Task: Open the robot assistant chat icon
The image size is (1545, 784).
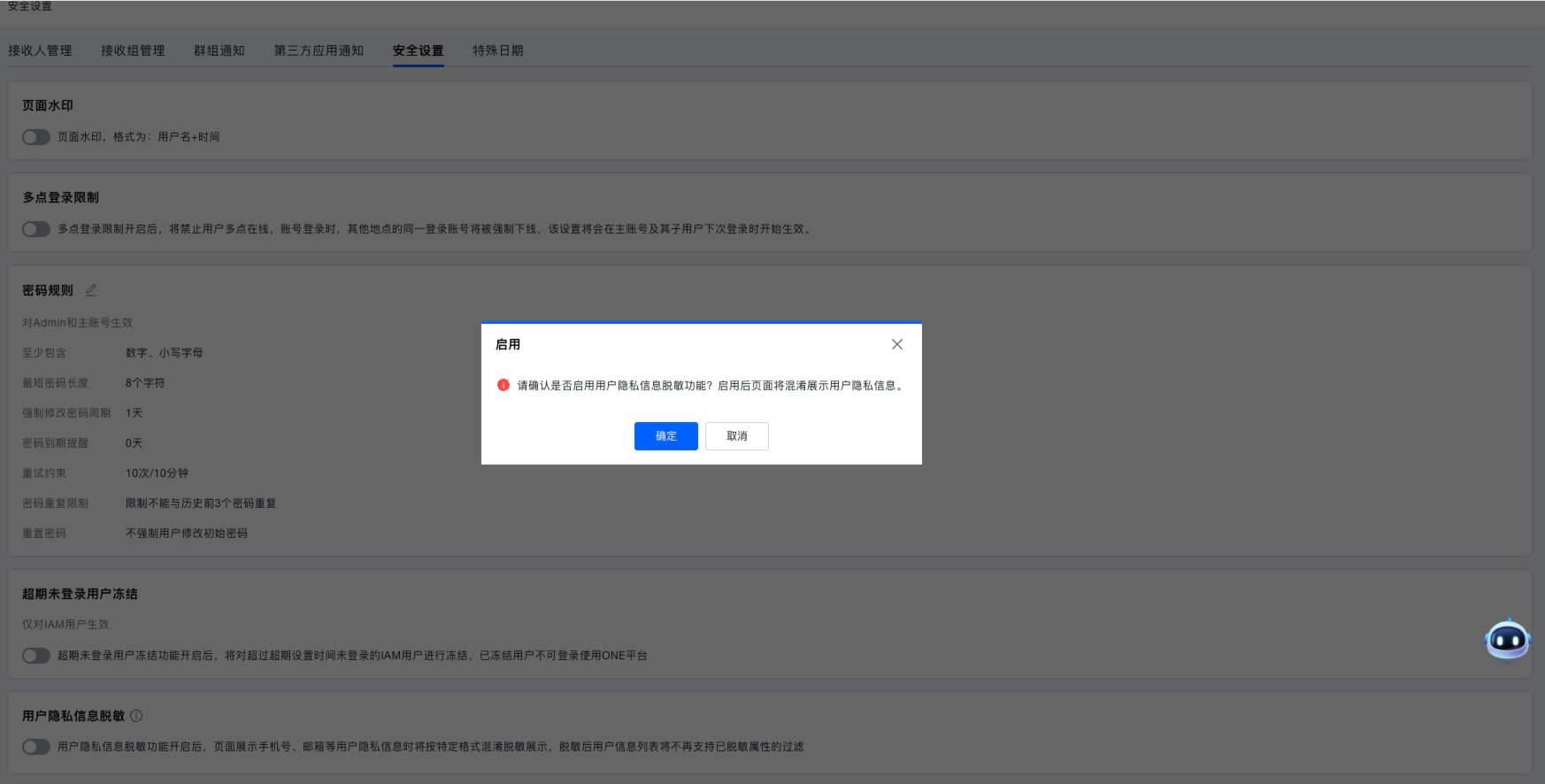Action: coord(1507,639)
